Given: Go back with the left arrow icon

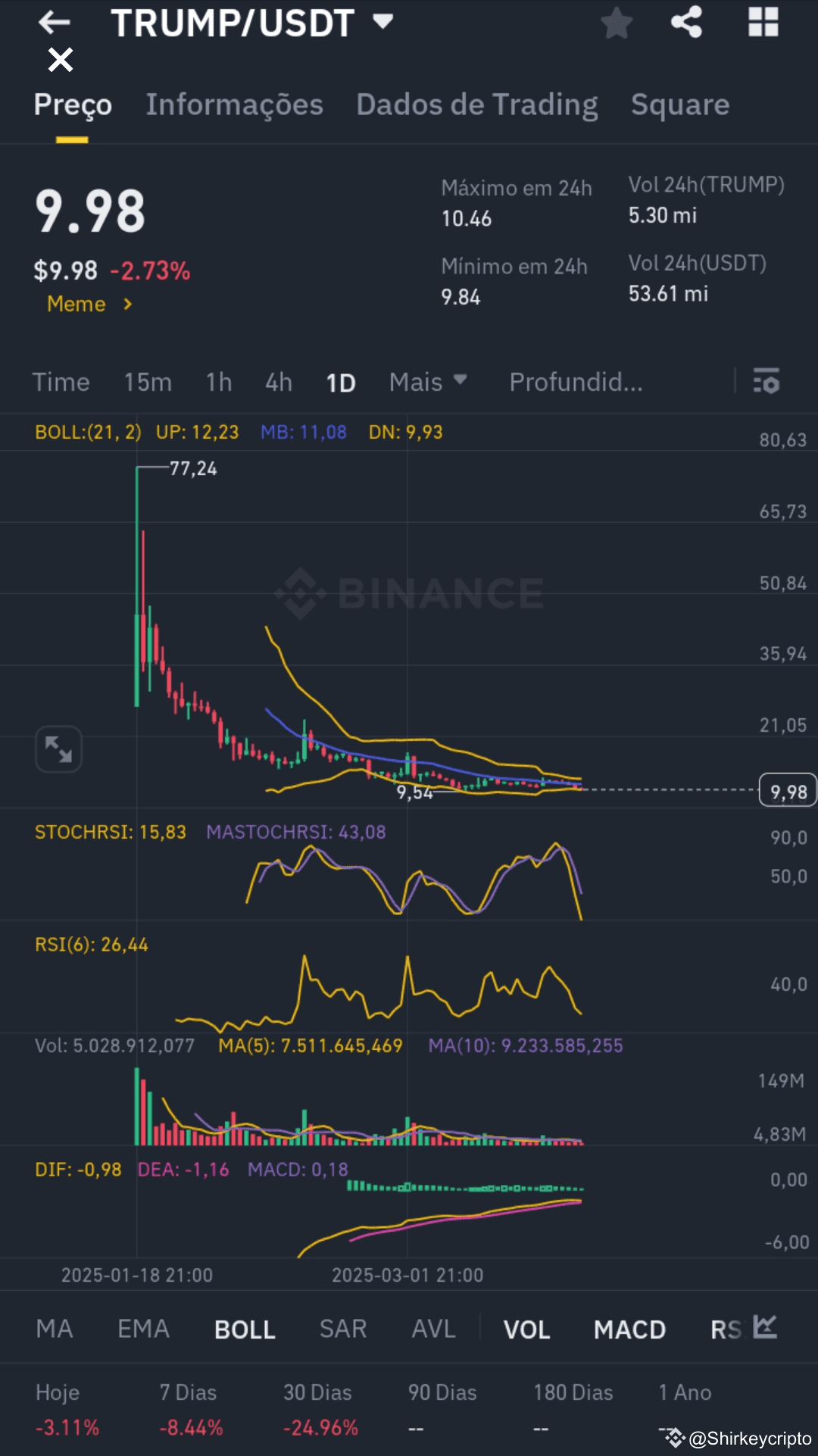Looking at the screenshot, I should click(55, 23).
